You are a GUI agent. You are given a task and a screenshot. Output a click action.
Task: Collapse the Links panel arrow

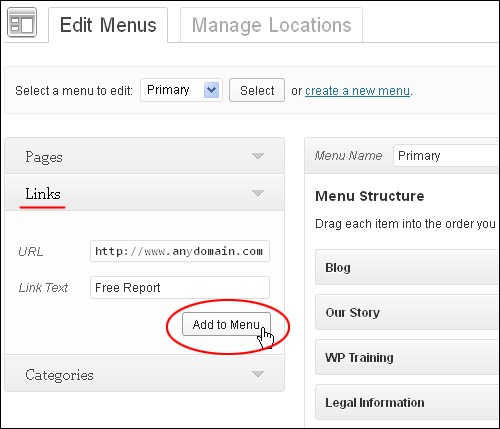[258, 193]
